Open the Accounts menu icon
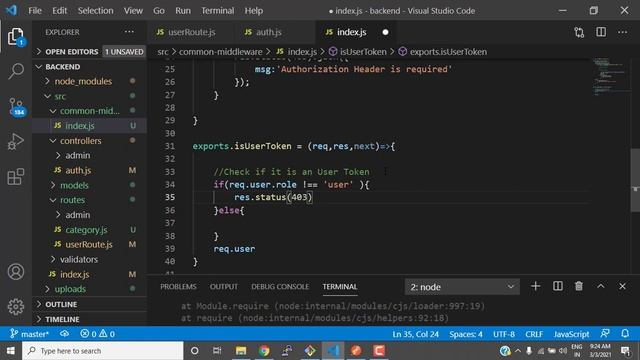 click(16, 272)
